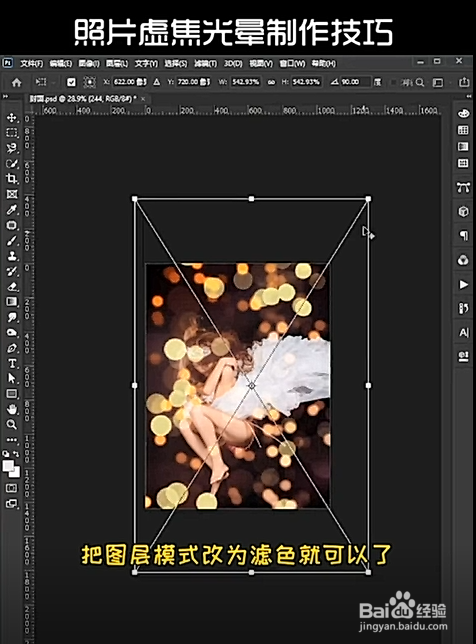476x644 pixels.
Task: Click the Share icon
Action: (x=464, y=82)
